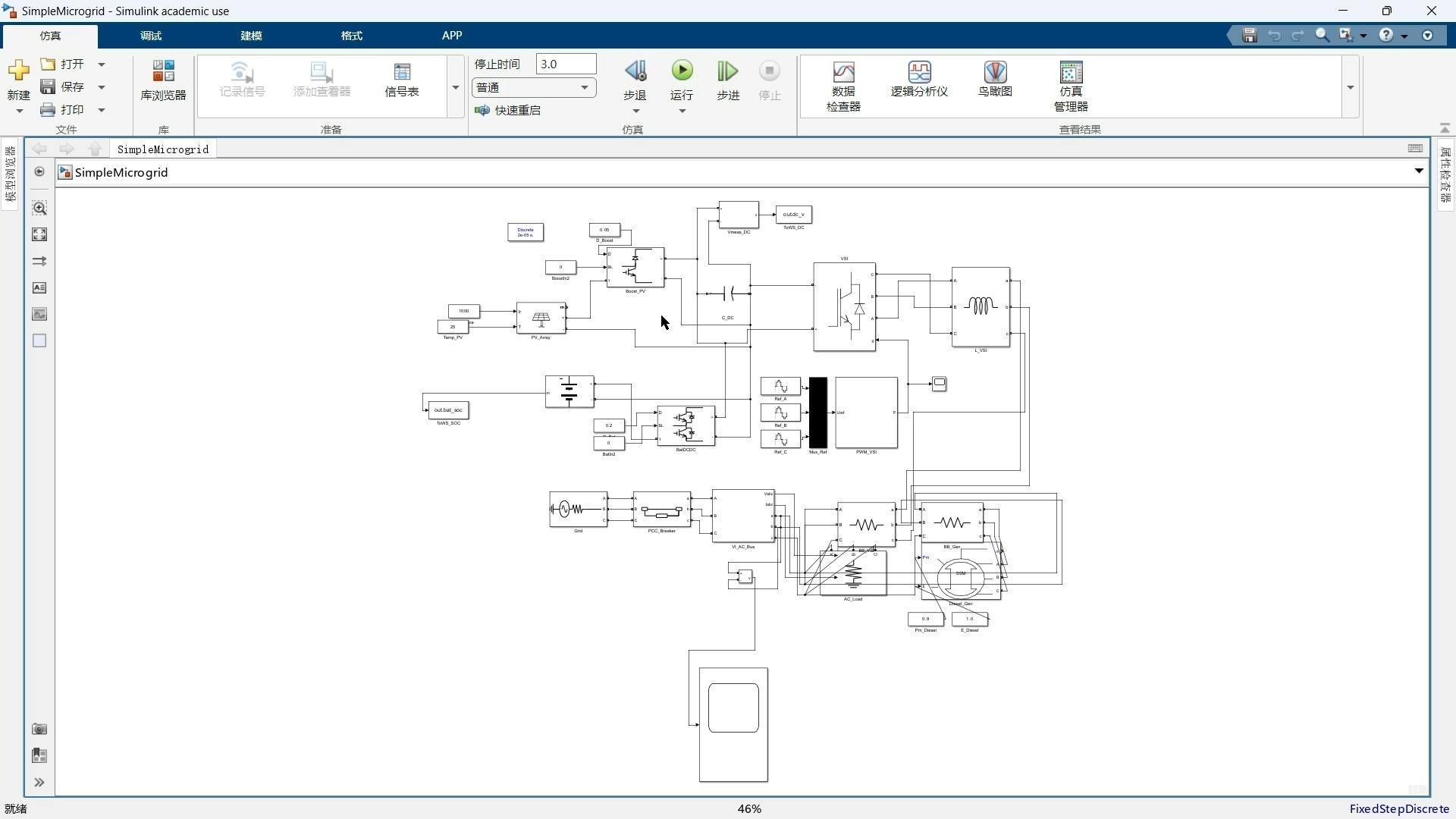Expand the Review Results (查看结果) gallery arrow

tap(1351, 88)
